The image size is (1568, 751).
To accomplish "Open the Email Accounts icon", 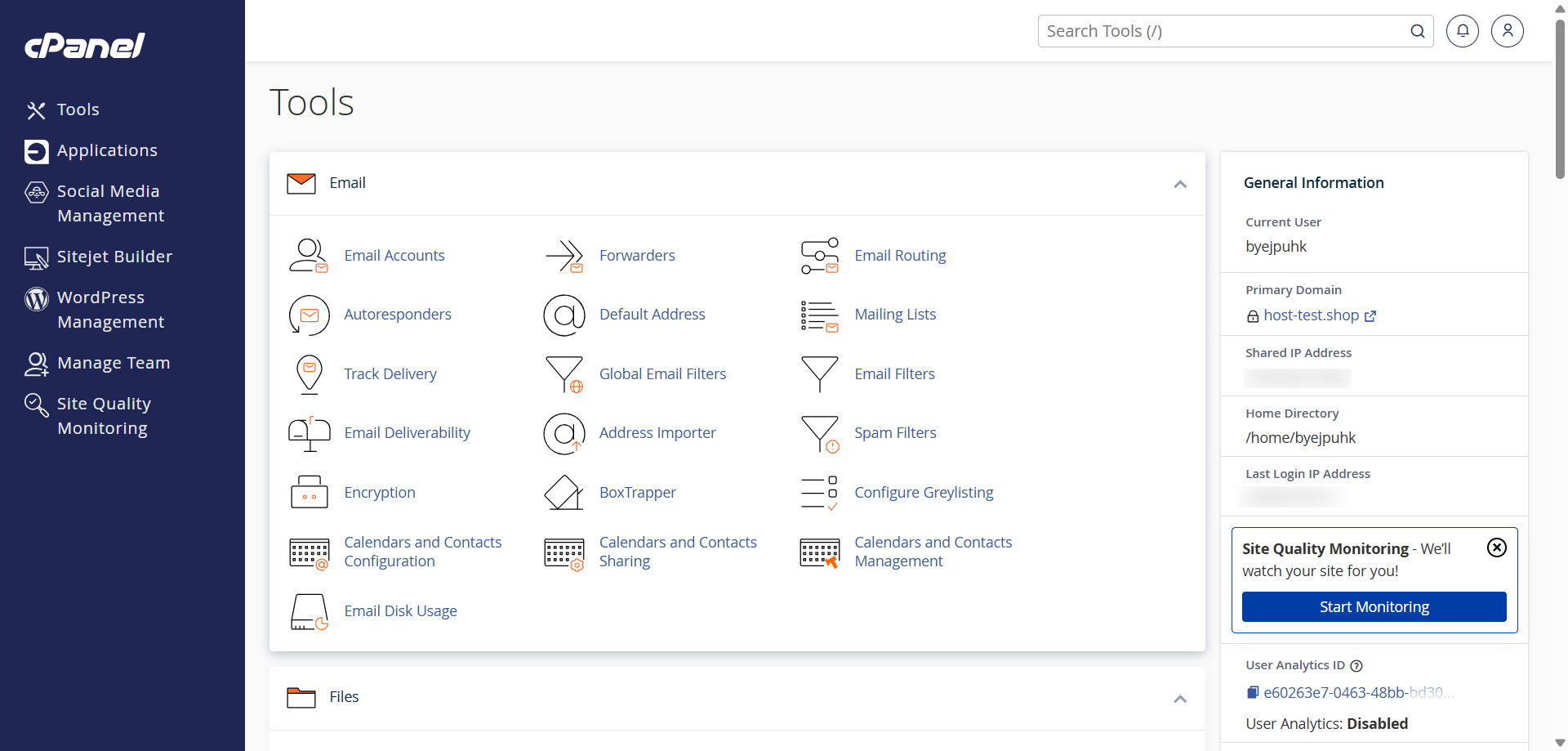I will [309, 256].
